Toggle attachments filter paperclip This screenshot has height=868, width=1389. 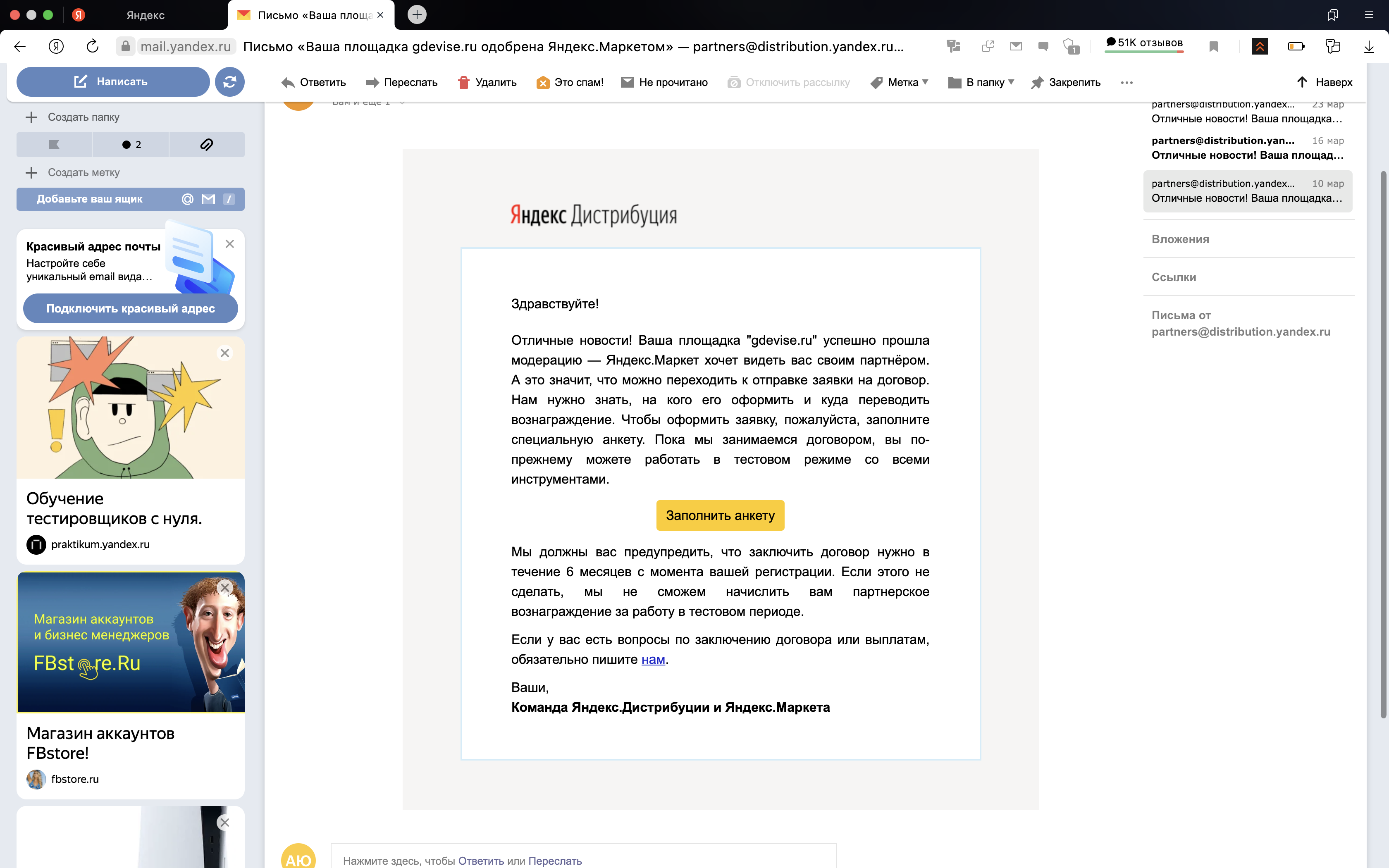207,145
